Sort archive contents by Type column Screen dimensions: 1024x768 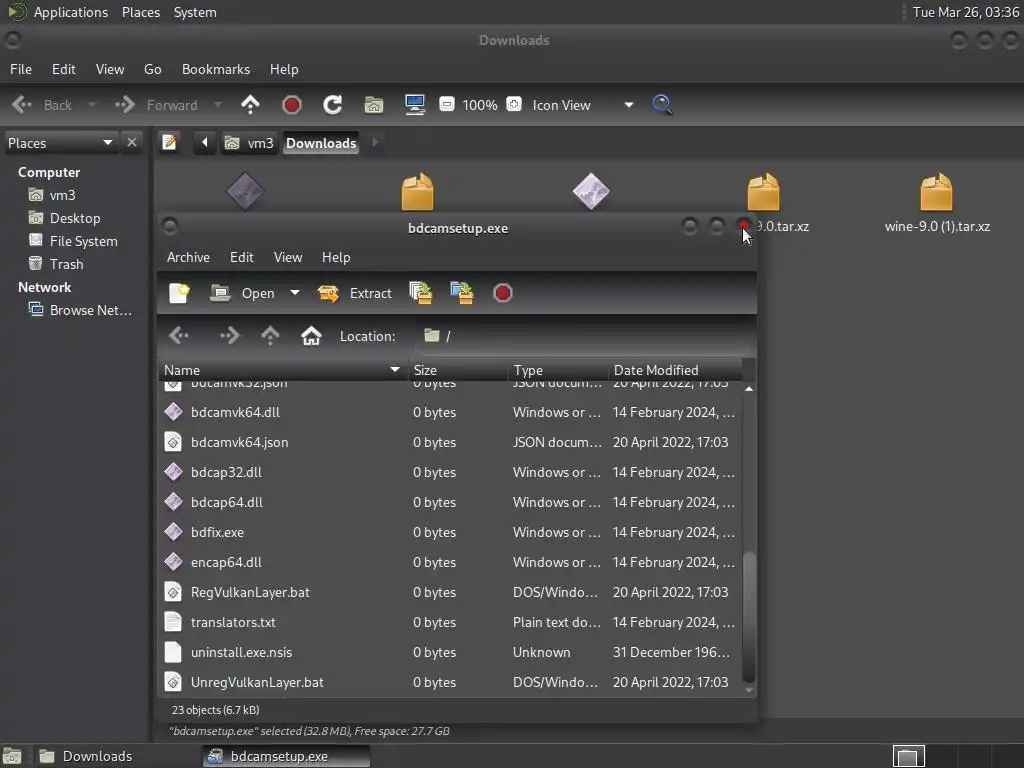pyautogui.click(x=558, y=370)
